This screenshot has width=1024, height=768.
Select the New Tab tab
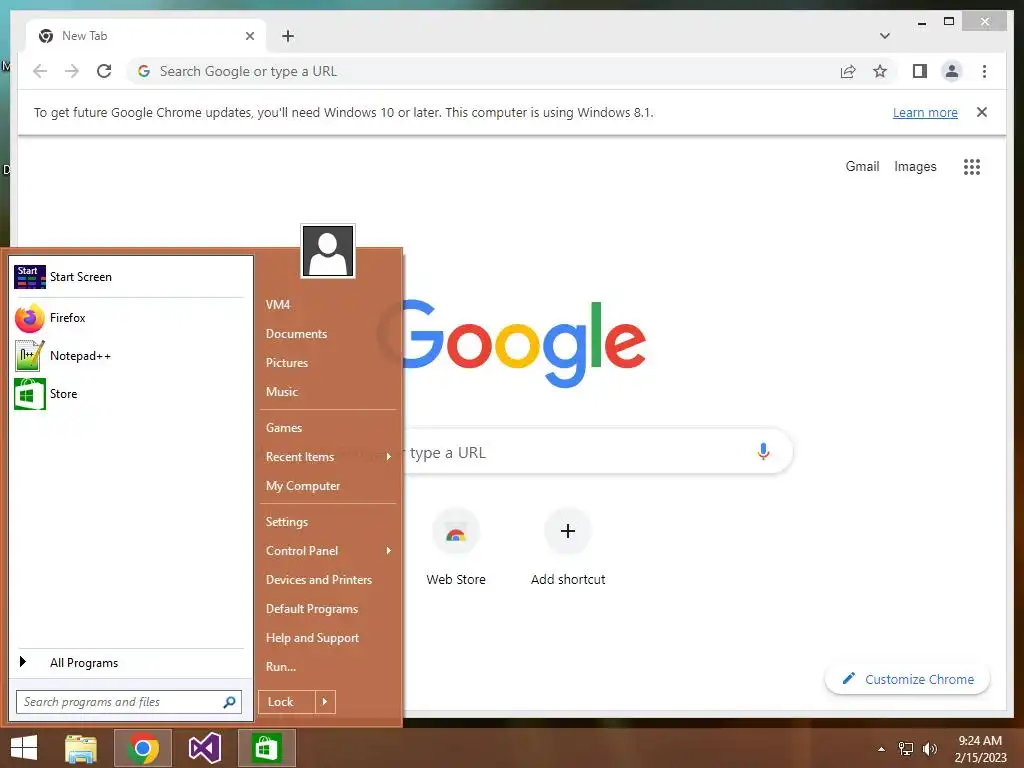[146, 36]
